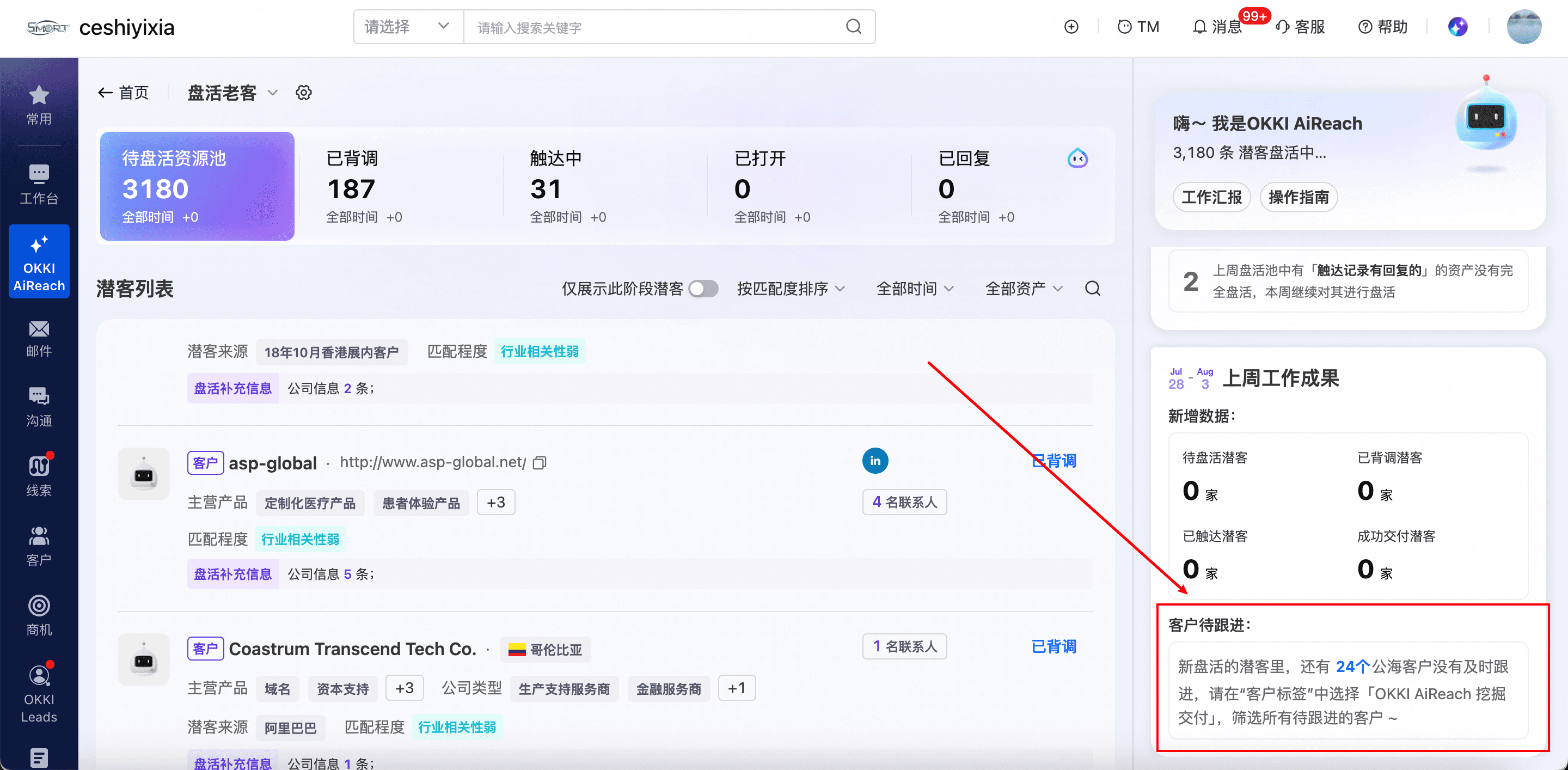Open the 全部时间 filter dropdown
This screenshot has width=1568, height=770.
point(914,289)
